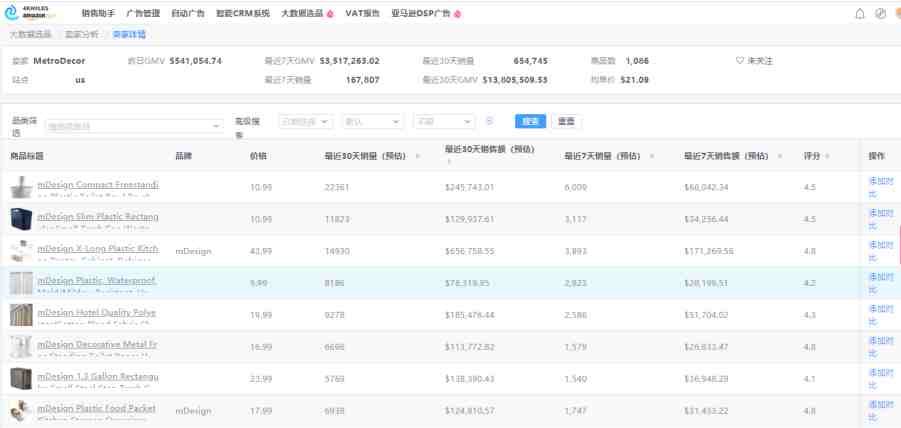Click thumbnail of mDesign Plastic Food Packet
The image size is (901, 428).
click(21, 411)
